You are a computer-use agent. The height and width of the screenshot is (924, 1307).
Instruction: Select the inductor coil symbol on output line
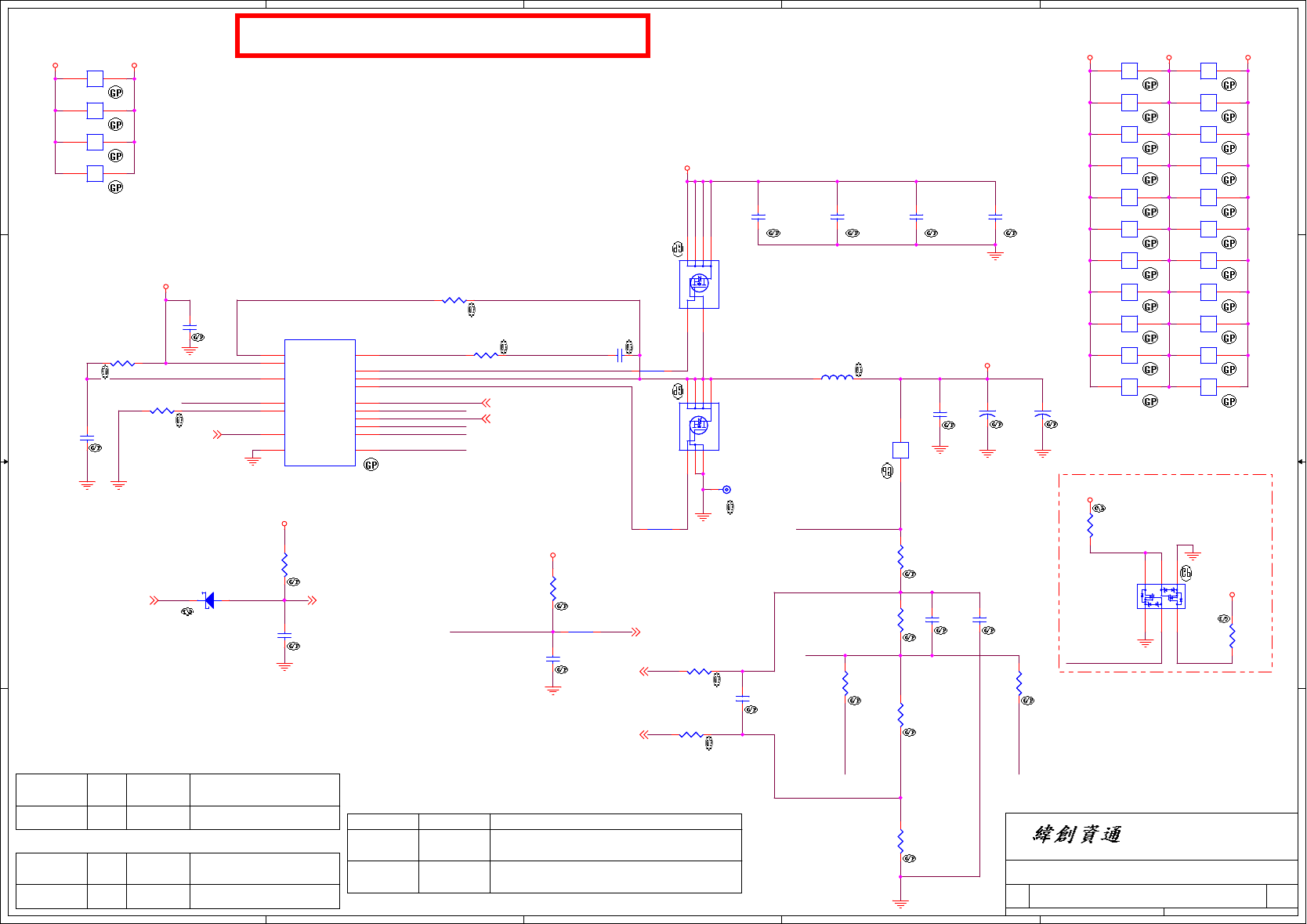(837, 377)
